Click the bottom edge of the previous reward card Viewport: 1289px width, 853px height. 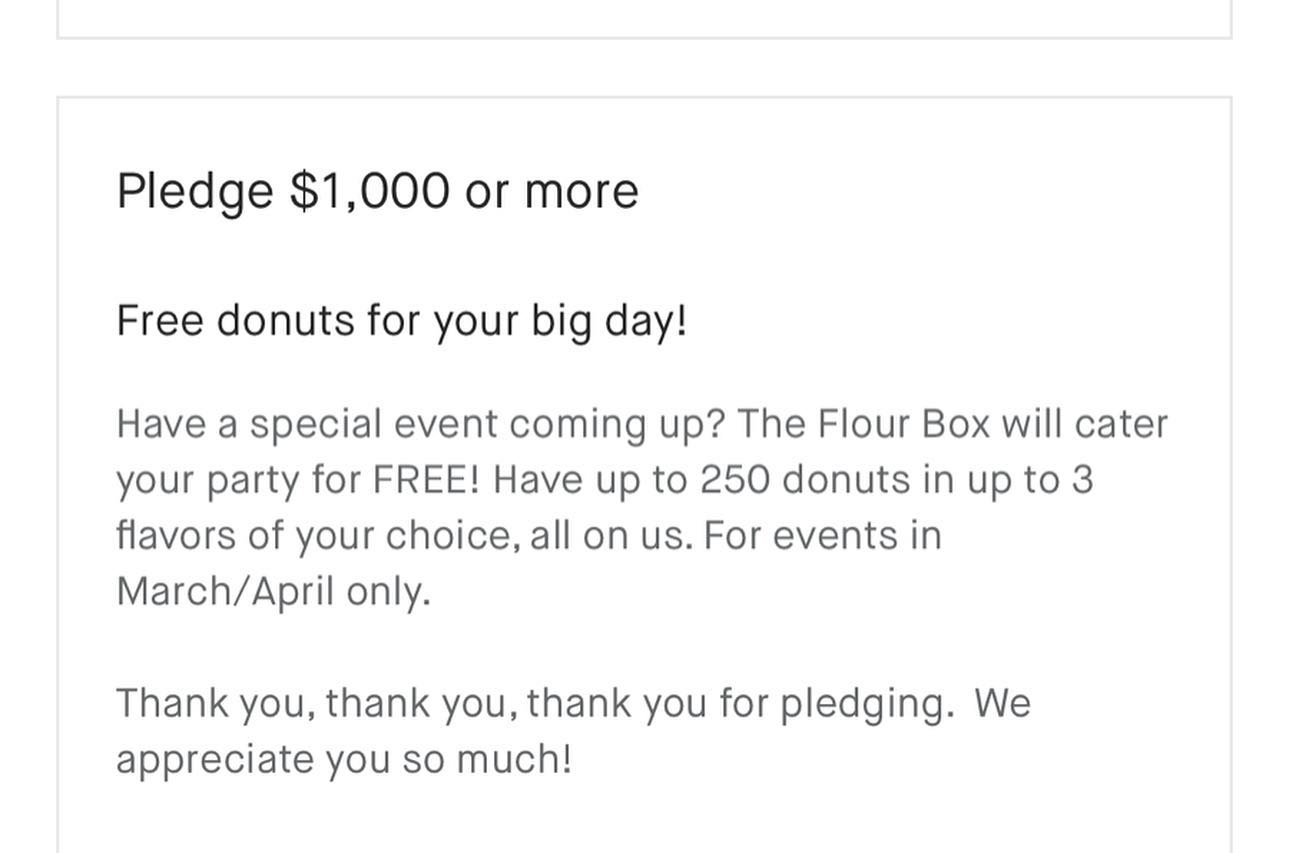[x=644, y=37]
